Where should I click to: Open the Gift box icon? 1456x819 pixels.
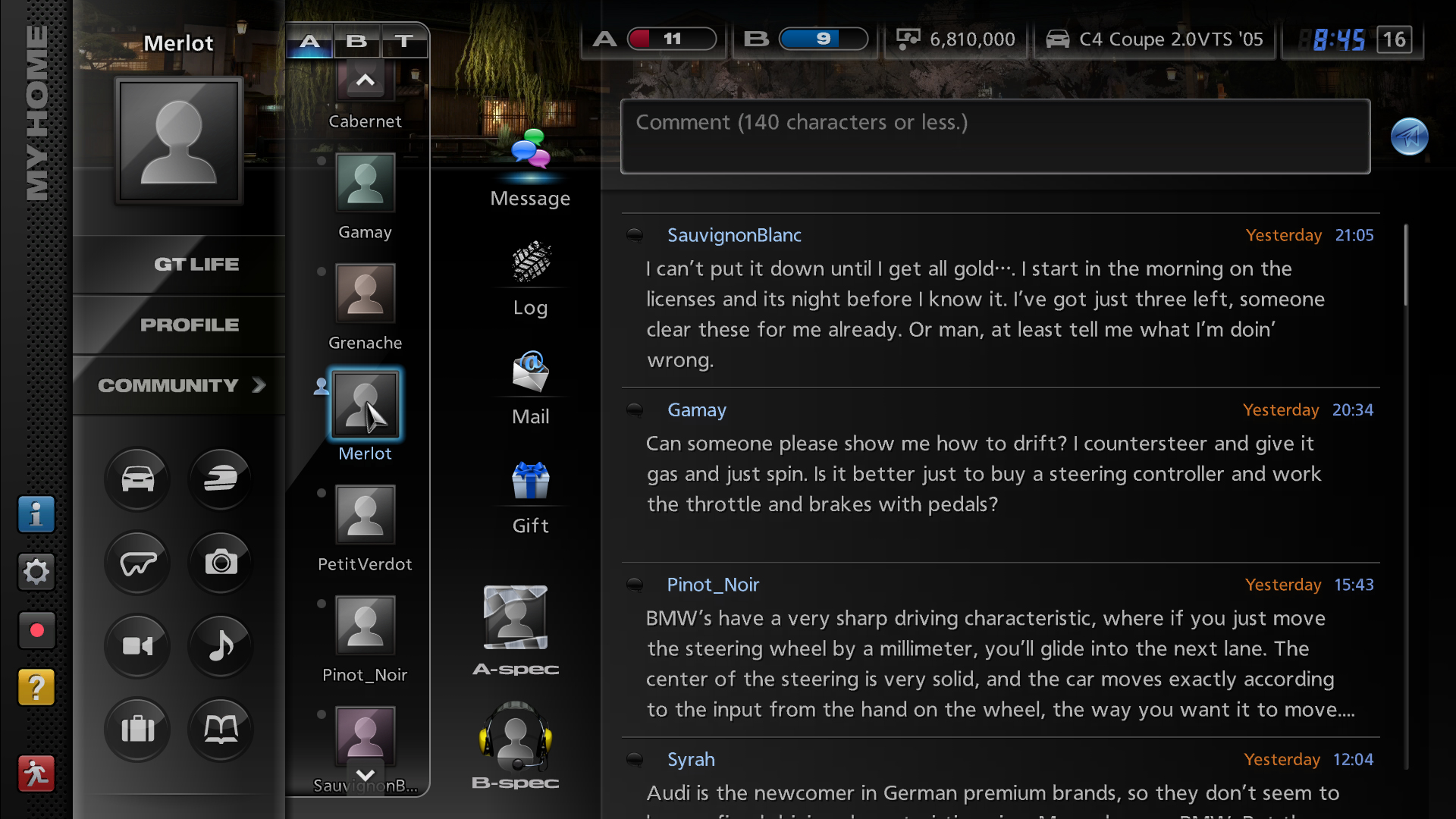530,480
